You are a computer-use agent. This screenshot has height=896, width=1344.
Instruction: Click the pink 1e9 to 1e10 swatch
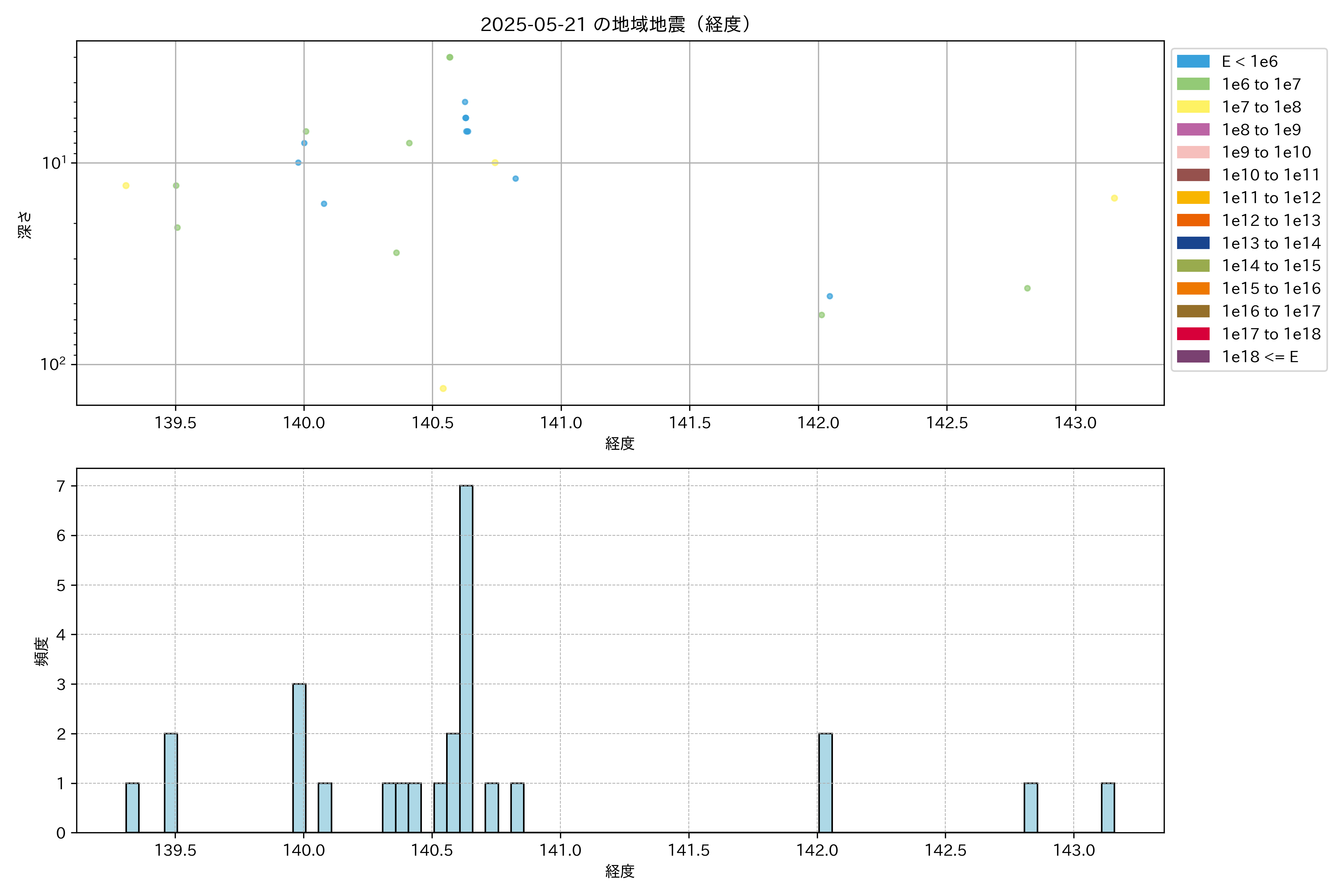pyautogui.click(x=1192, y=153)
